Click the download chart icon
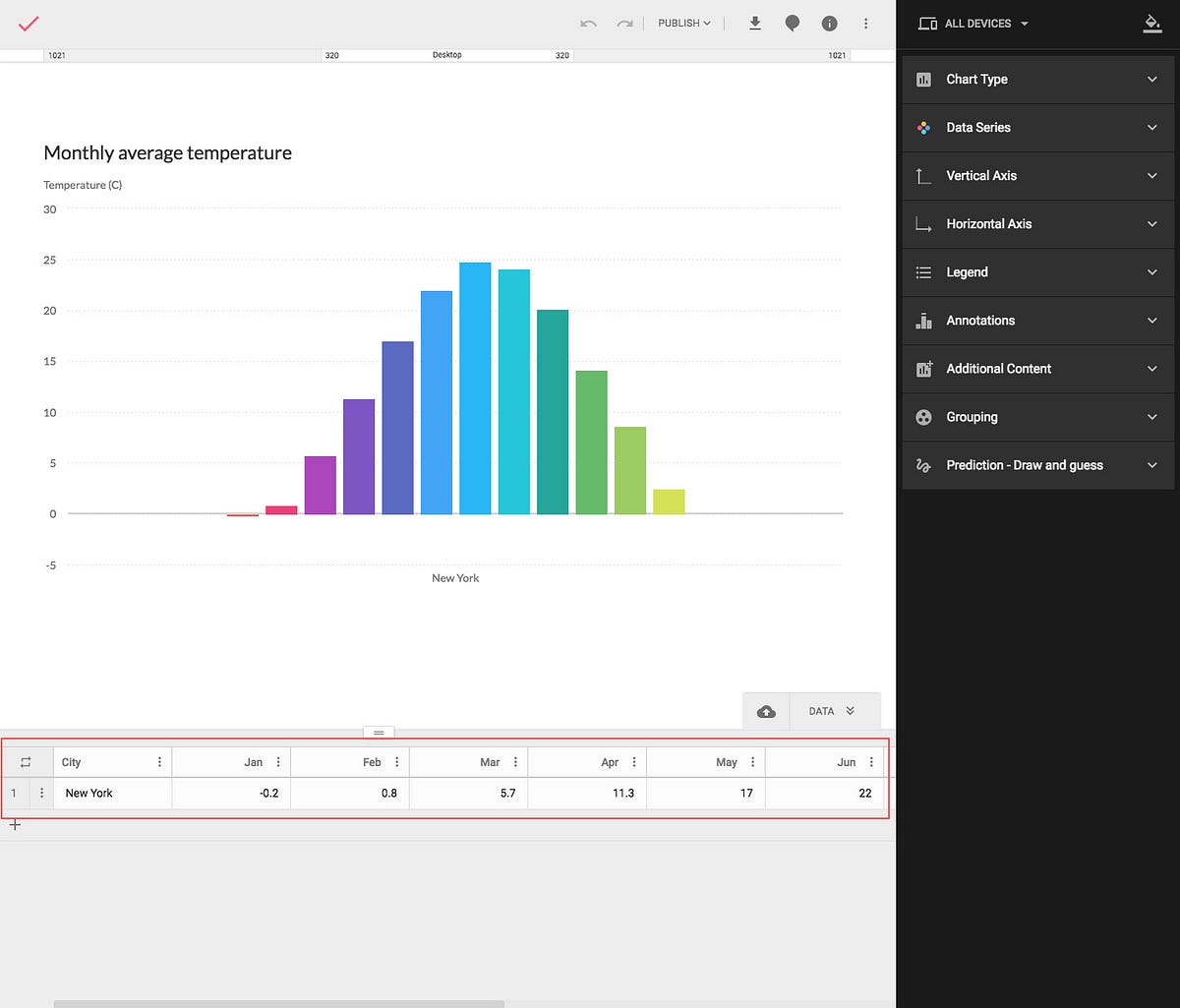This screenshot has height=1008, width=1180. pyautogui.click(x=755, y=23)
